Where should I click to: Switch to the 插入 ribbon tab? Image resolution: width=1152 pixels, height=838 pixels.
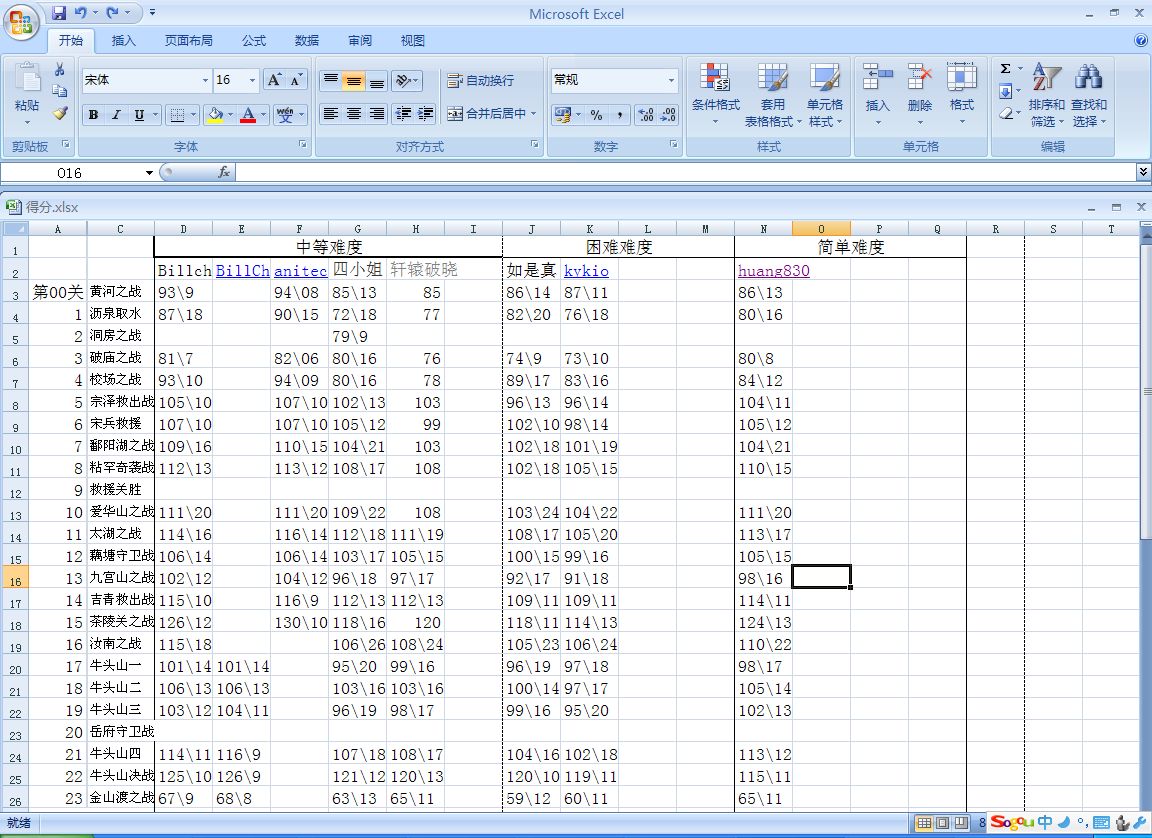(124, 41)
